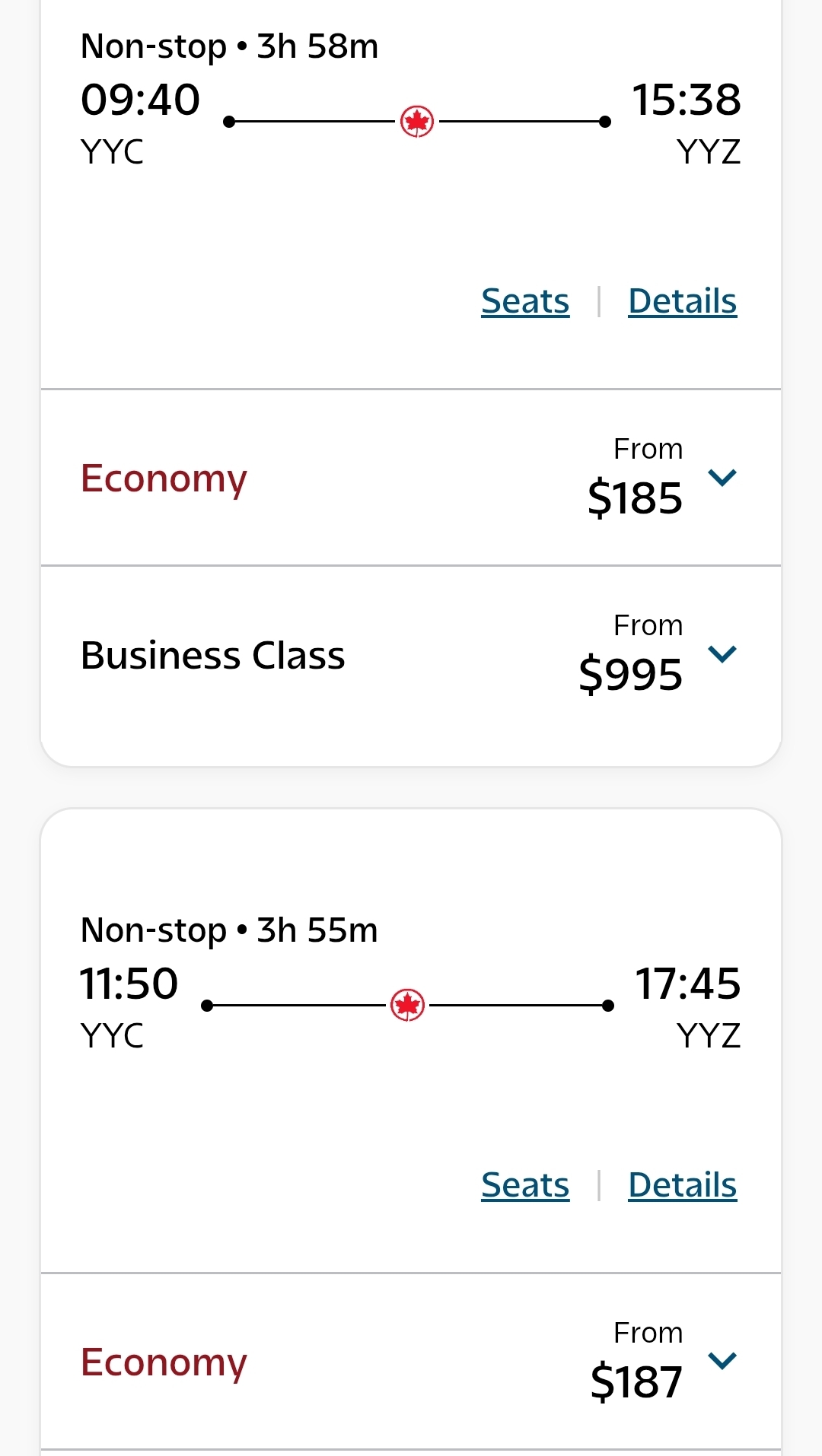The width and height of the screenshot is (822, 1456).
Task: View Details of the 09:40 flight
Action: [682, 301]
